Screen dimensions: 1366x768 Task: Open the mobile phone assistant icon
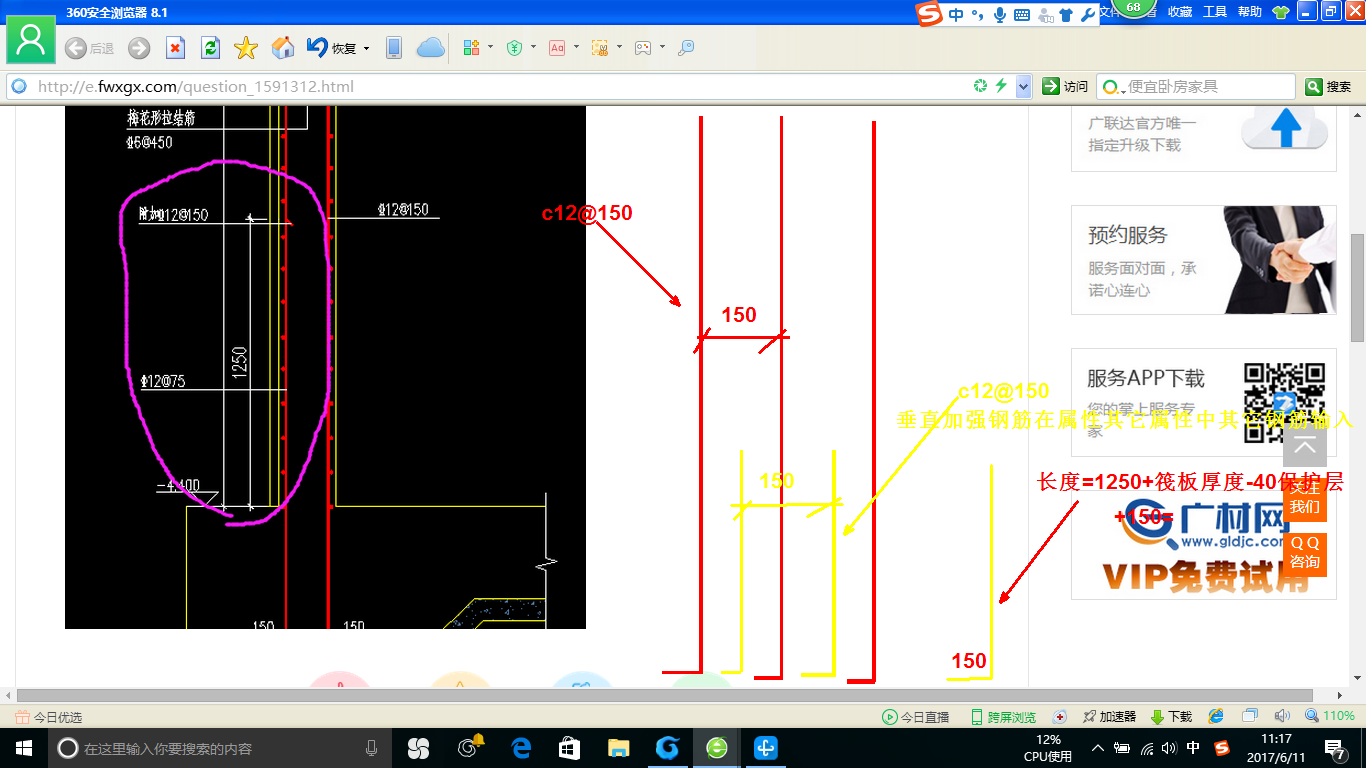(x=394, y=48)
